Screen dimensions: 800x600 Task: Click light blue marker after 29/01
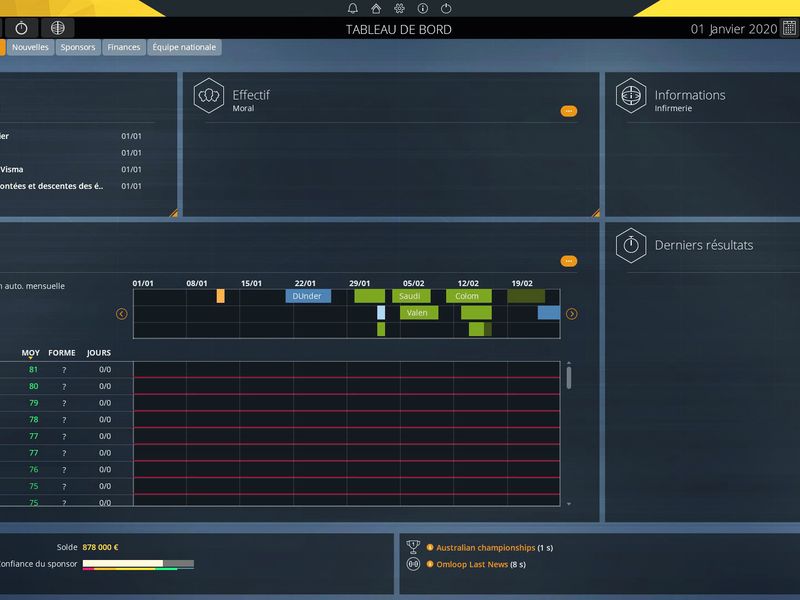(381, 313)
